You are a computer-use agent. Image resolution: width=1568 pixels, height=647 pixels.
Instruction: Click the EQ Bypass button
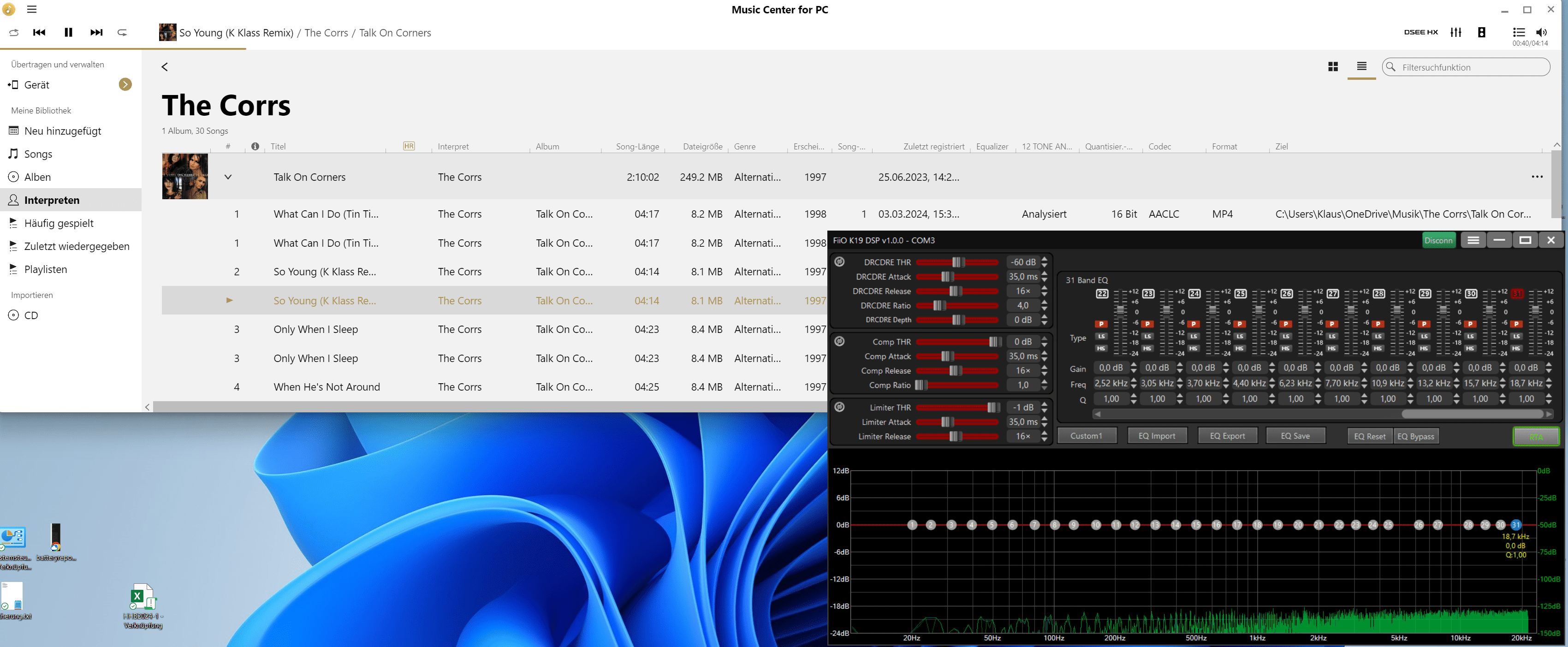pyautogui.click(x=1415, y=436)
